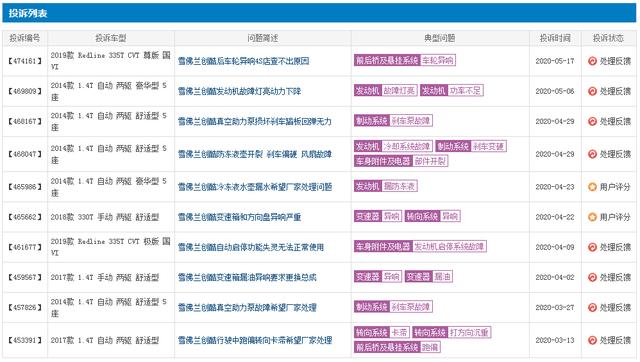Select the 打方向沉重 problem tag

[469, 333]
